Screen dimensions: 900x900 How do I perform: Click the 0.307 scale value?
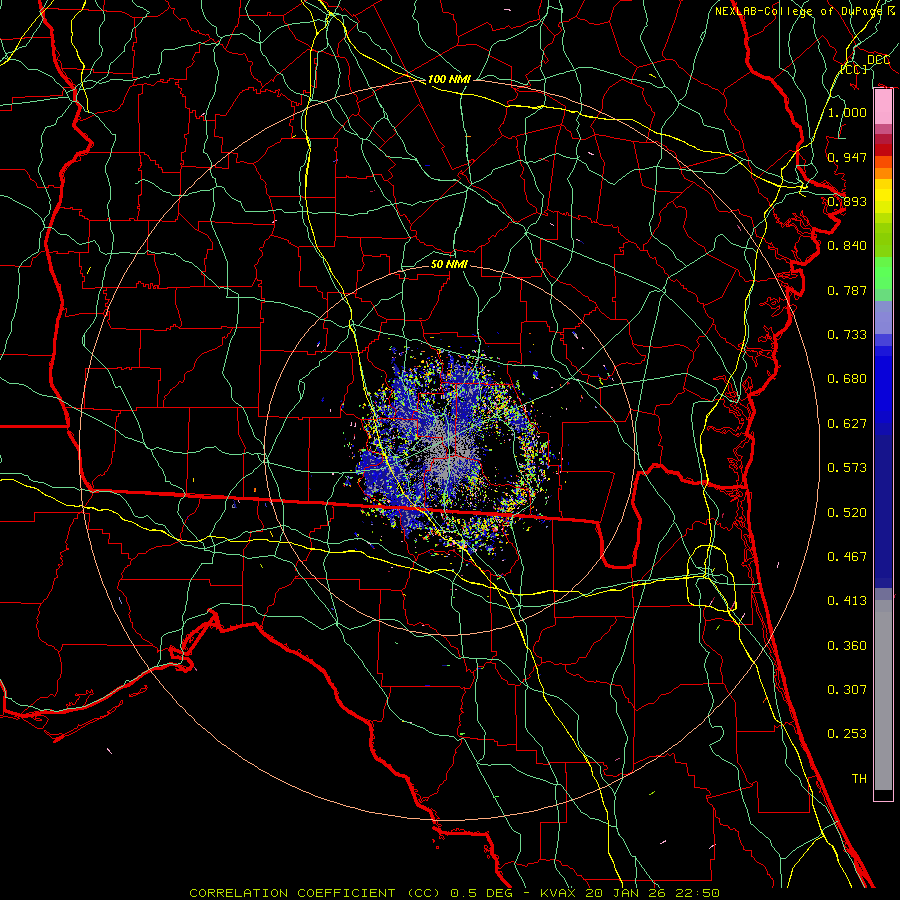pos(847,690)
